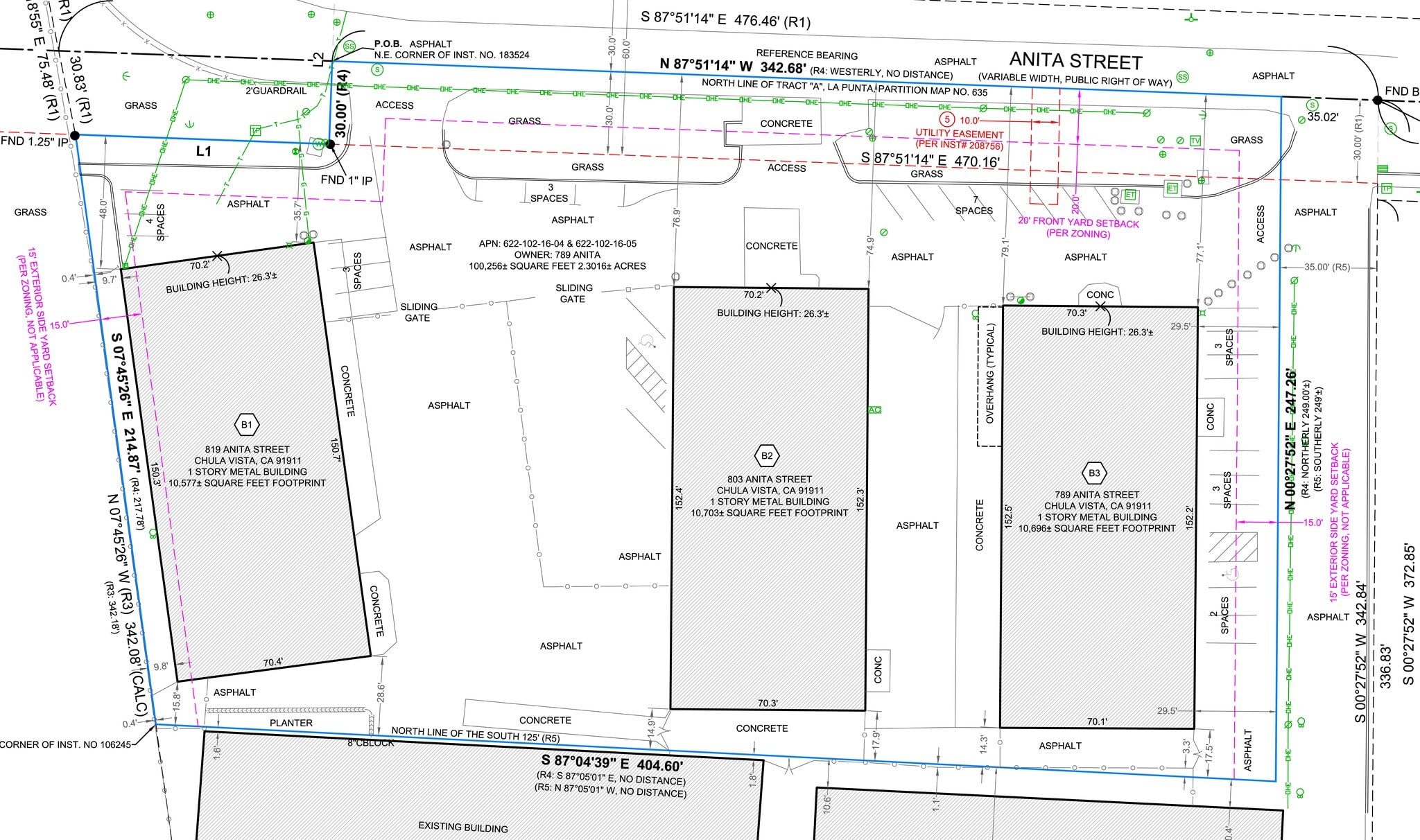
Task: Click the PLANTER label
Action: (x=291, y=723)
